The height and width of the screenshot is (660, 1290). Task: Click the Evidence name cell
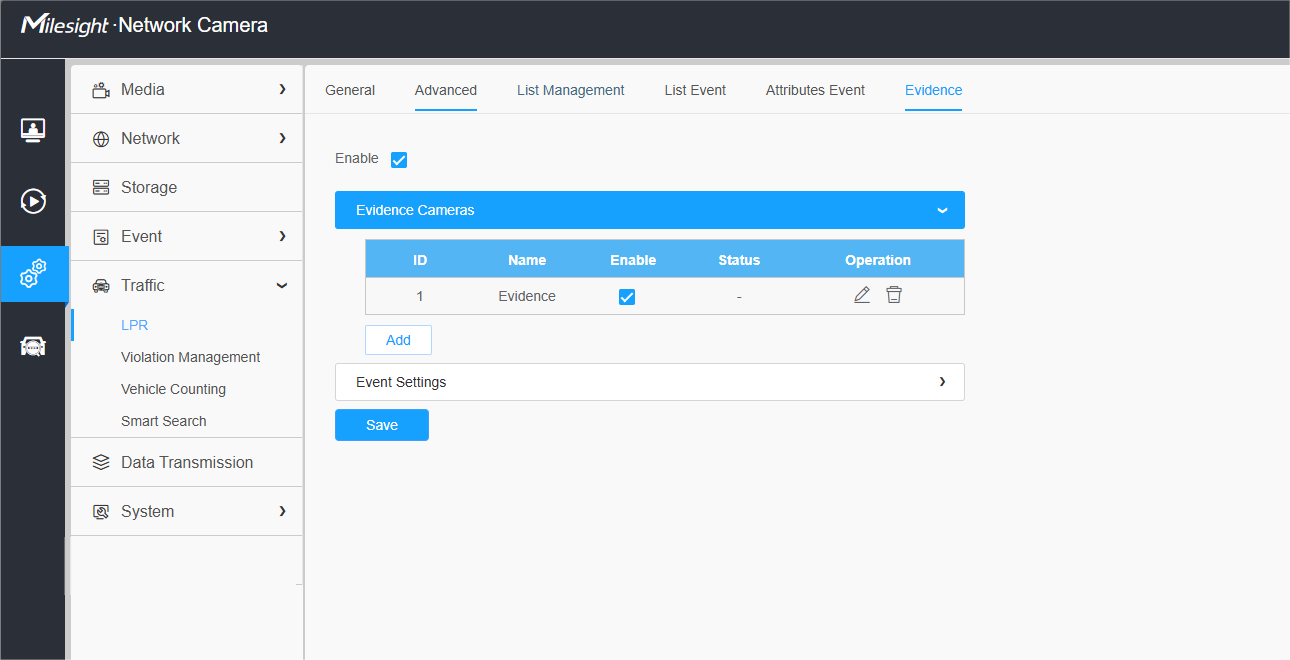527,296
